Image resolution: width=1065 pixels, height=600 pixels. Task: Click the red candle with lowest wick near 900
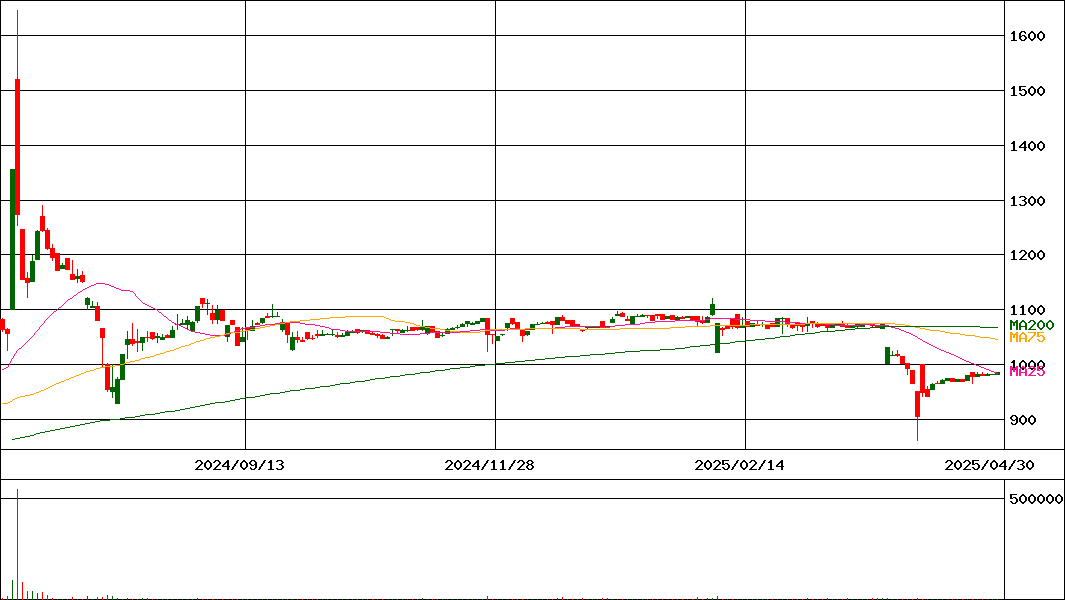[x=918, y=404]
